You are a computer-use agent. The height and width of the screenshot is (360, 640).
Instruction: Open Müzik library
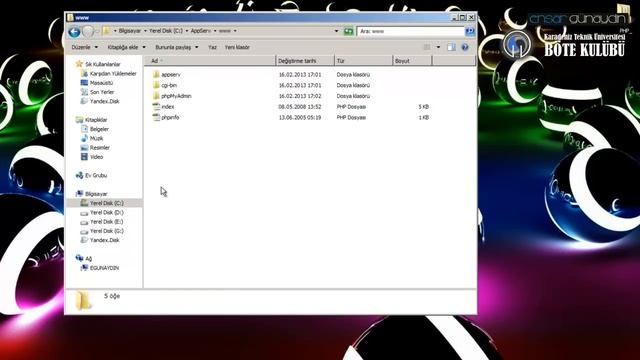(x=96, y=138)
